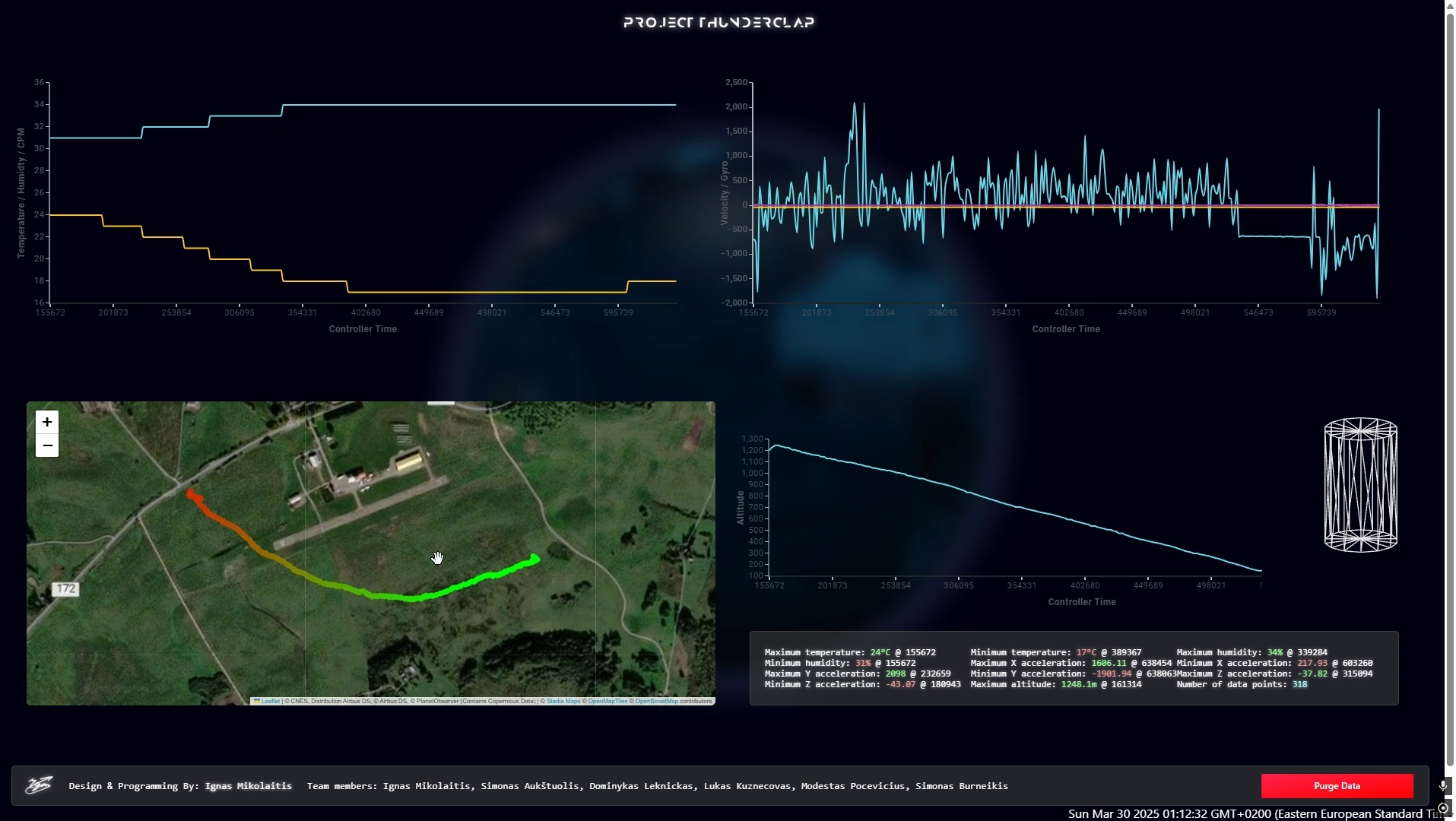Open the OpenStreetMap attribution link

click(x=657, y=701)
